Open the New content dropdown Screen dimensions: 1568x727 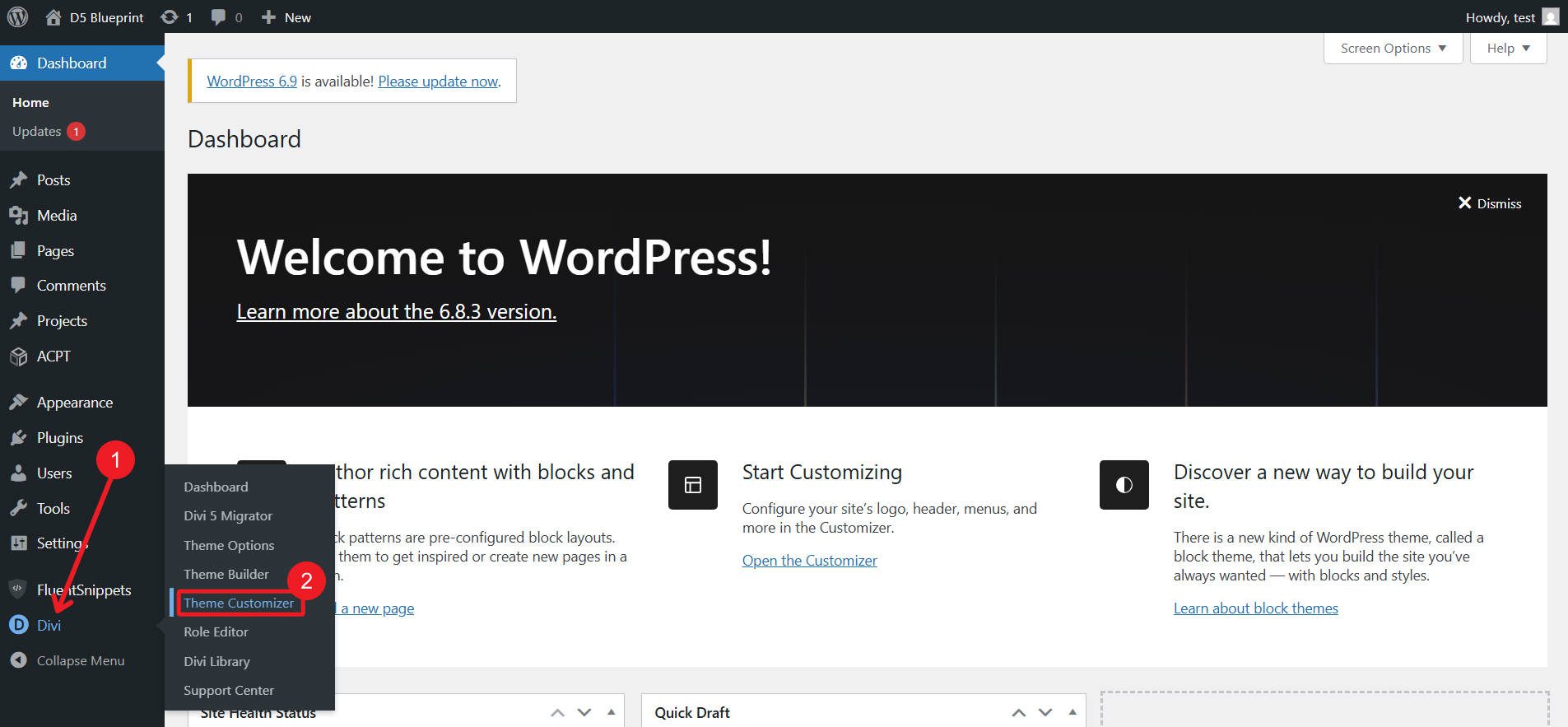click(x=286, y=17)
